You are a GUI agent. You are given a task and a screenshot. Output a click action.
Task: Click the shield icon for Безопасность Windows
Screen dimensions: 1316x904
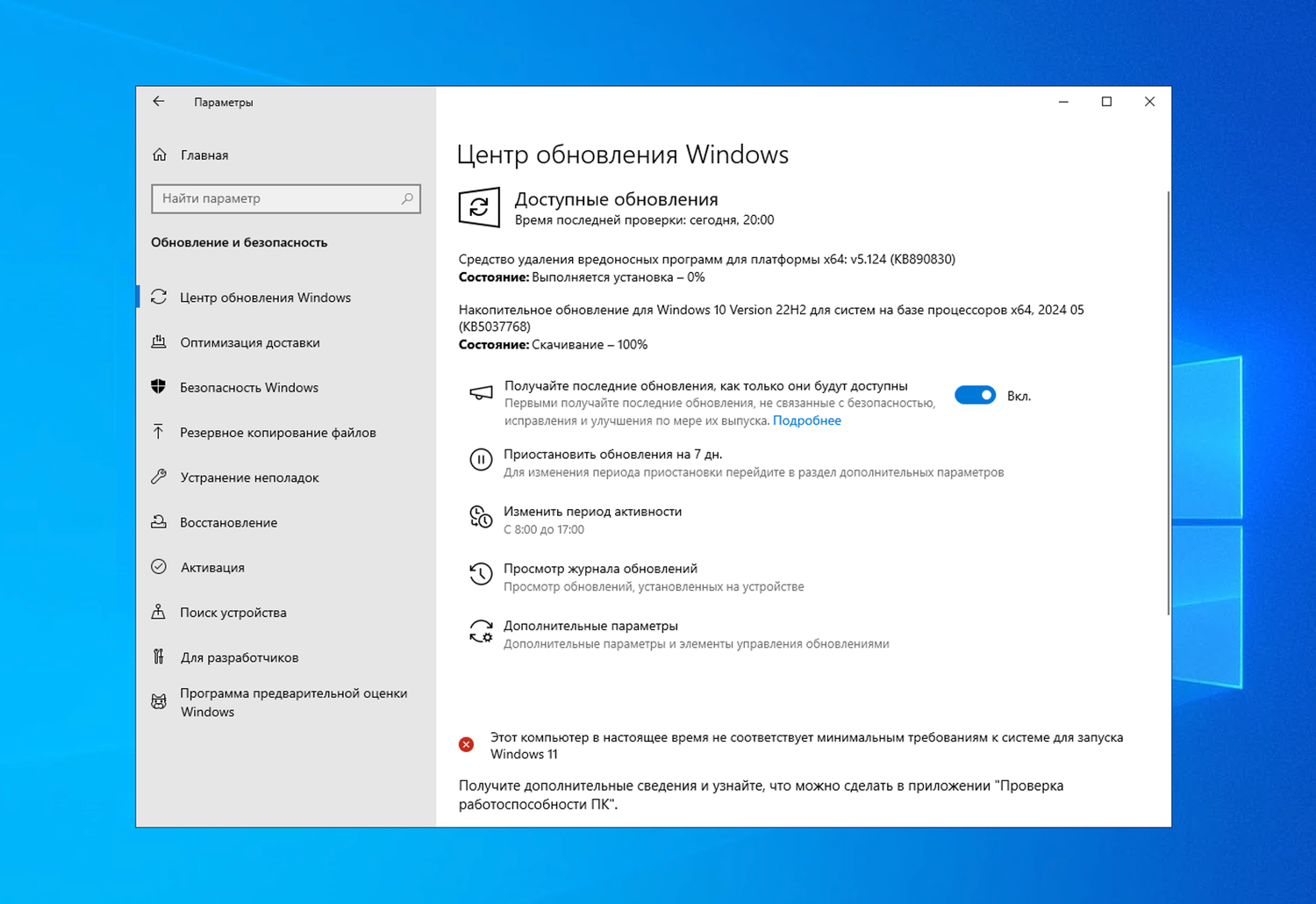tap(159, 387)
